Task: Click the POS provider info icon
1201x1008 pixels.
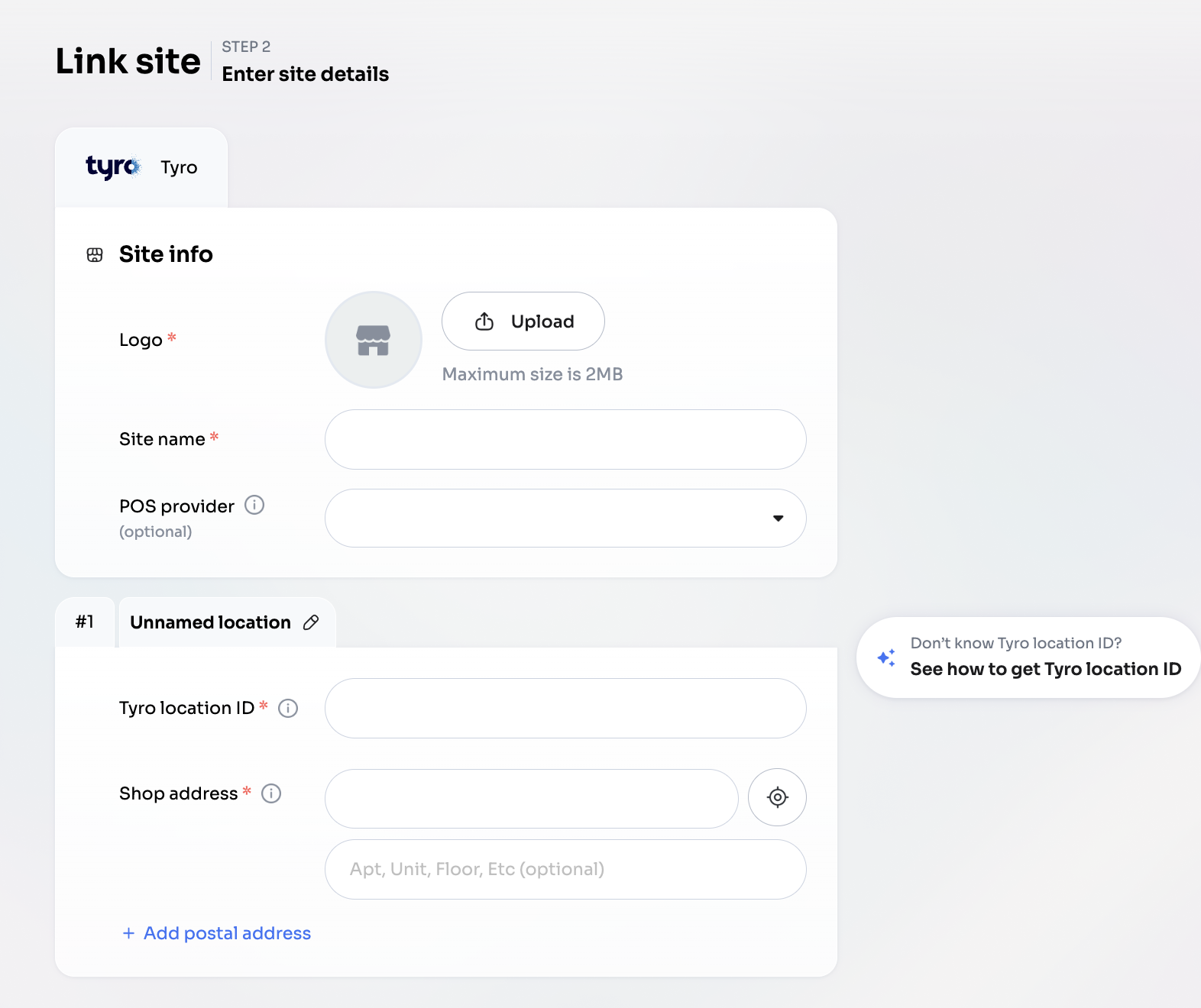Action: click(x=254, y=506)
